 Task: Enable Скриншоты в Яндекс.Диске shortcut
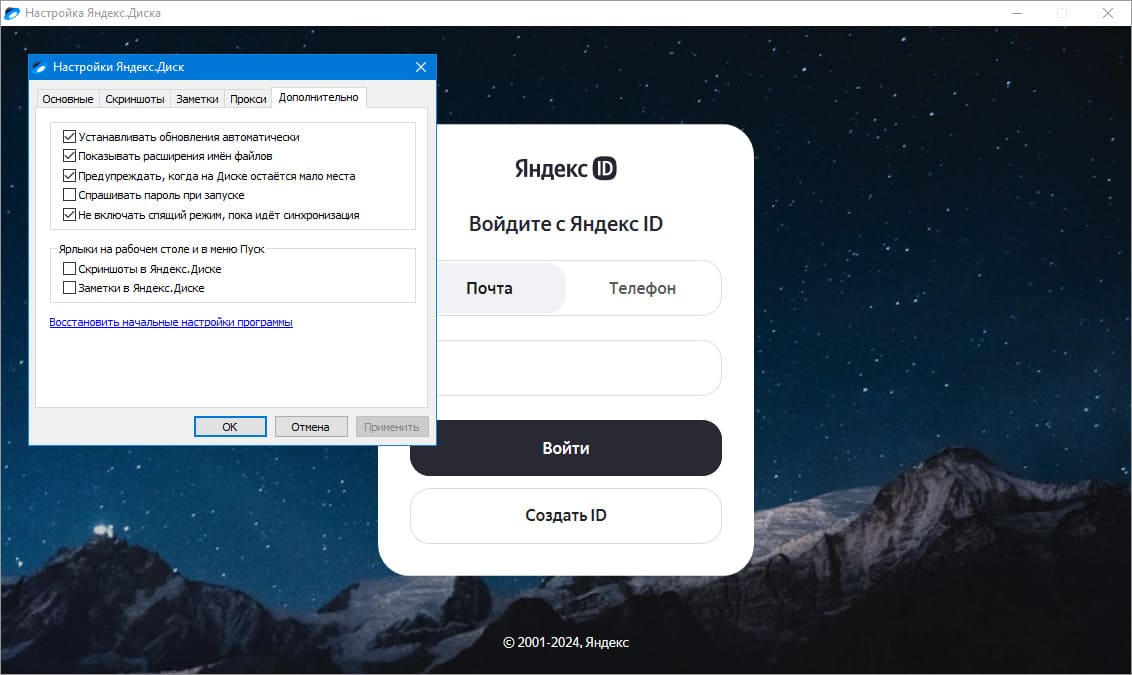tap(69, 269)
